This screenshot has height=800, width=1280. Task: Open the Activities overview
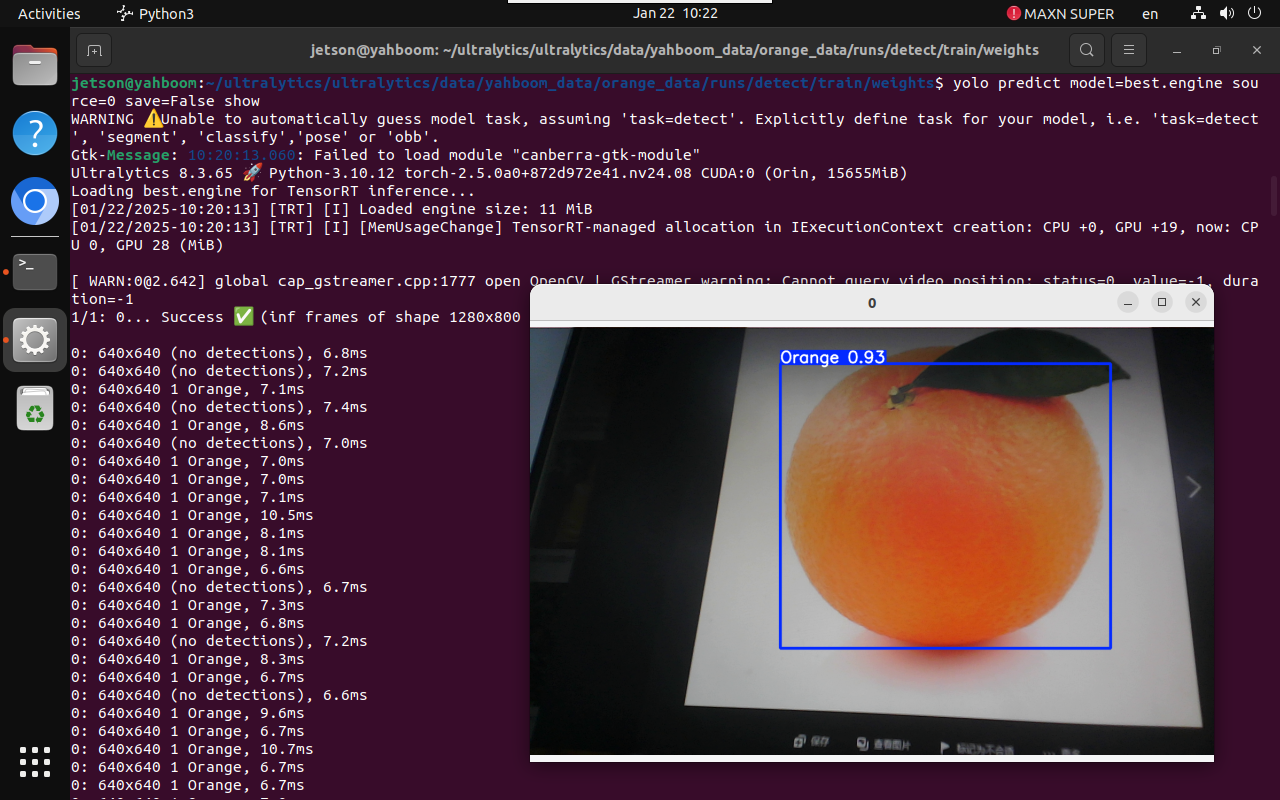coord(49,14)
